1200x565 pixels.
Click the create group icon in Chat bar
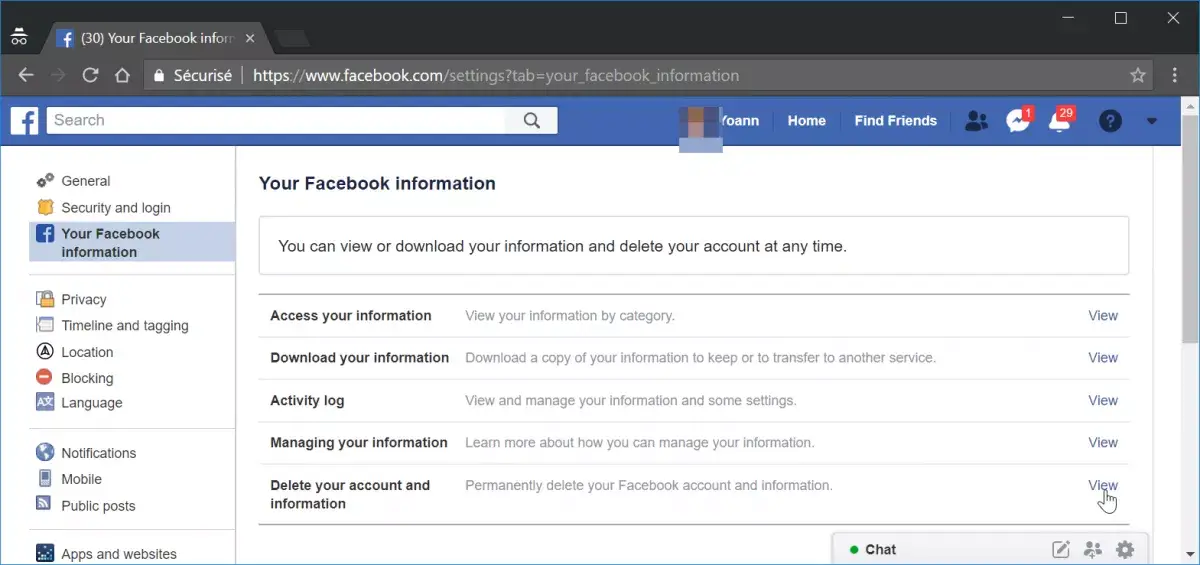point(1093,549)
